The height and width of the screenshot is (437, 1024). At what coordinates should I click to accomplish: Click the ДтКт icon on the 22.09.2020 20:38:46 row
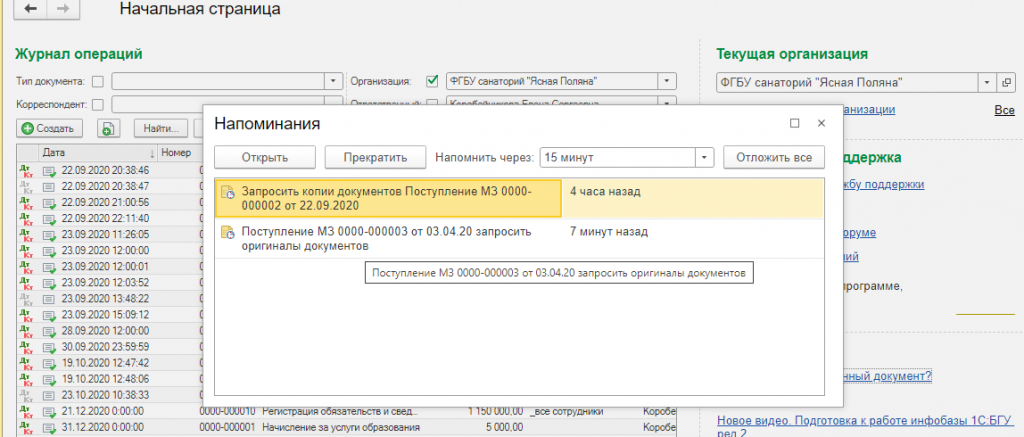click(26, 171)
